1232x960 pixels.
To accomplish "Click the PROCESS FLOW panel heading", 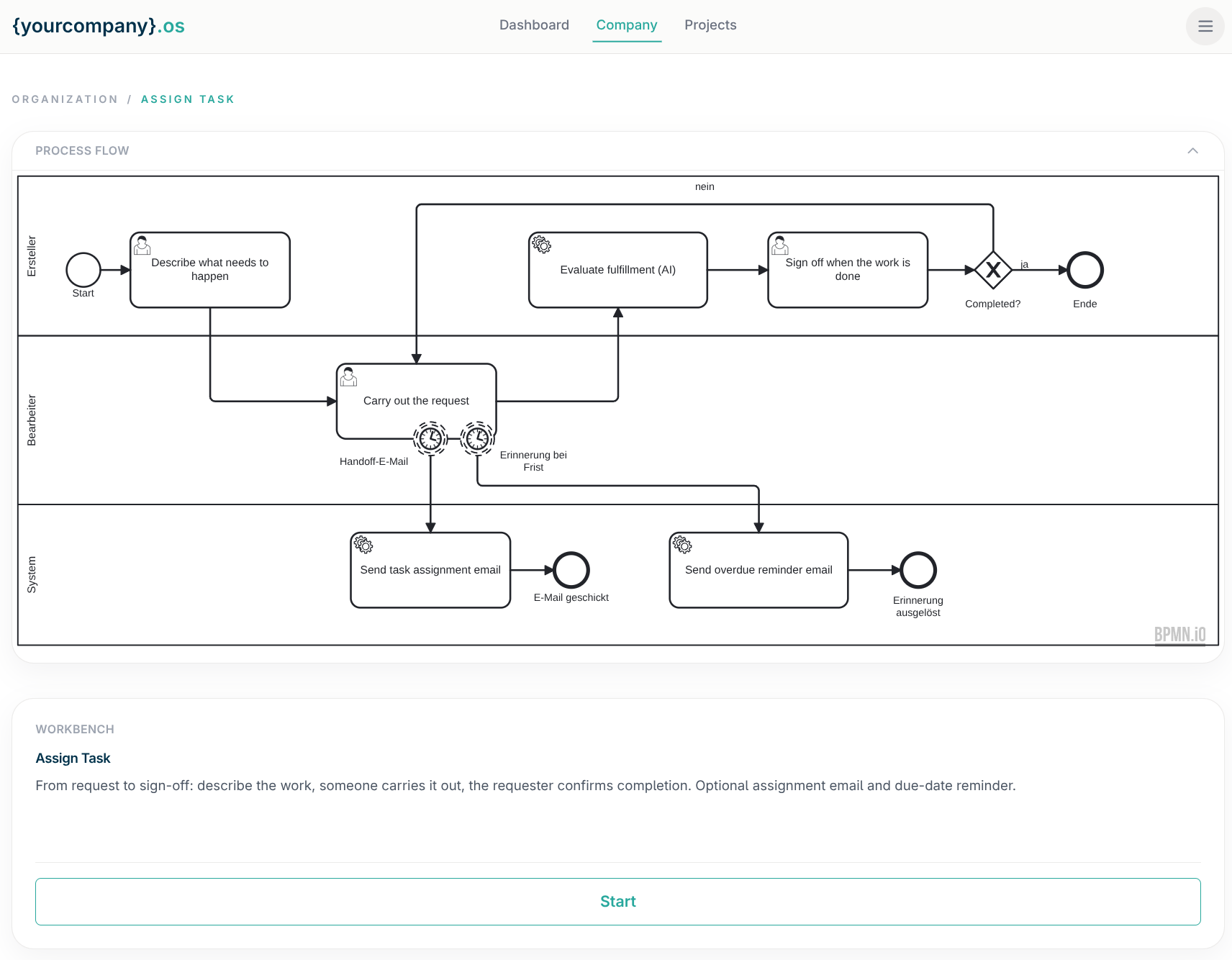I will coord(82,150).
